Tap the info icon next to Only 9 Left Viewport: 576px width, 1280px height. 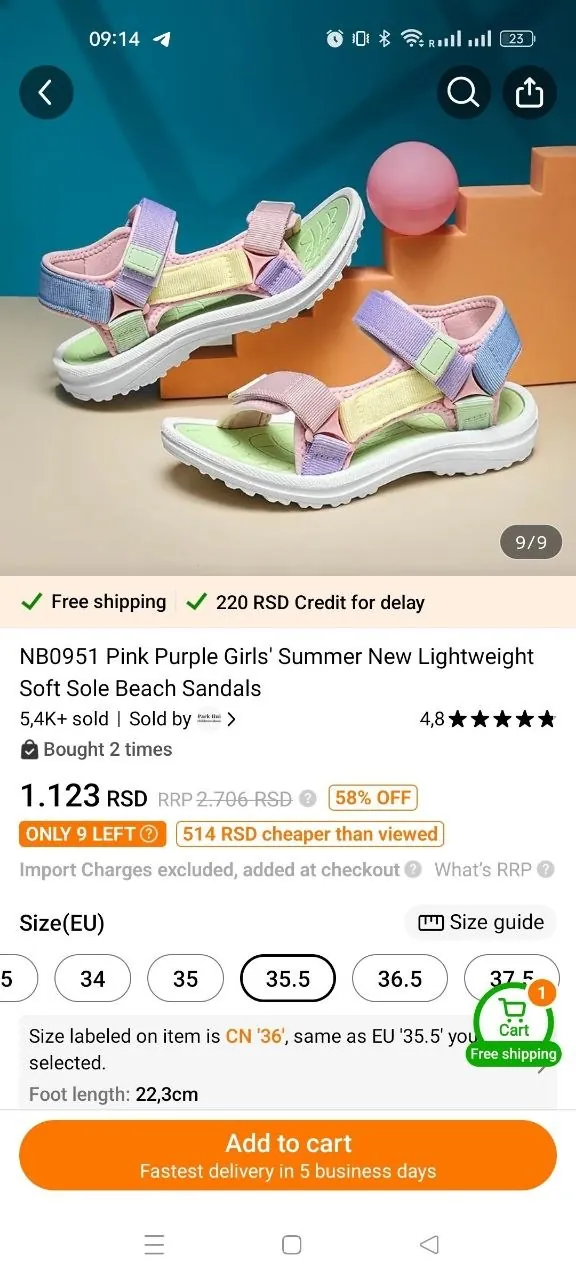point(149,834)
